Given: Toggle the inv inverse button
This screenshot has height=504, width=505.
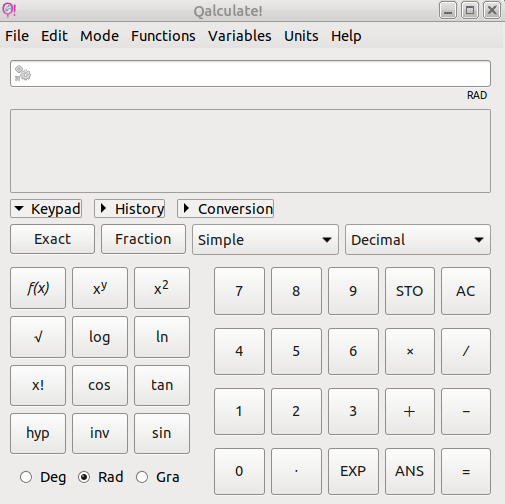Looking at the screenshot, I should [100, 433].
